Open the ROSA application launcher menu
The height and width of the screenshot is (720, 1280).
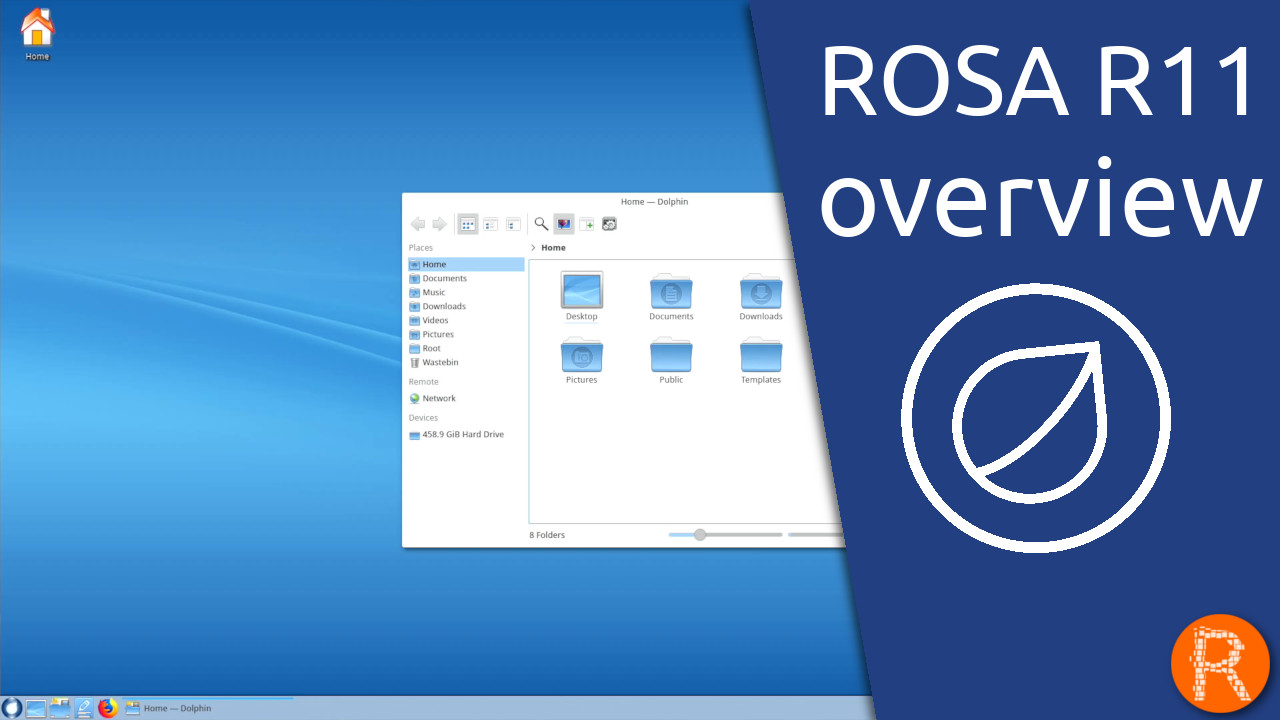(x=11, y=708)
